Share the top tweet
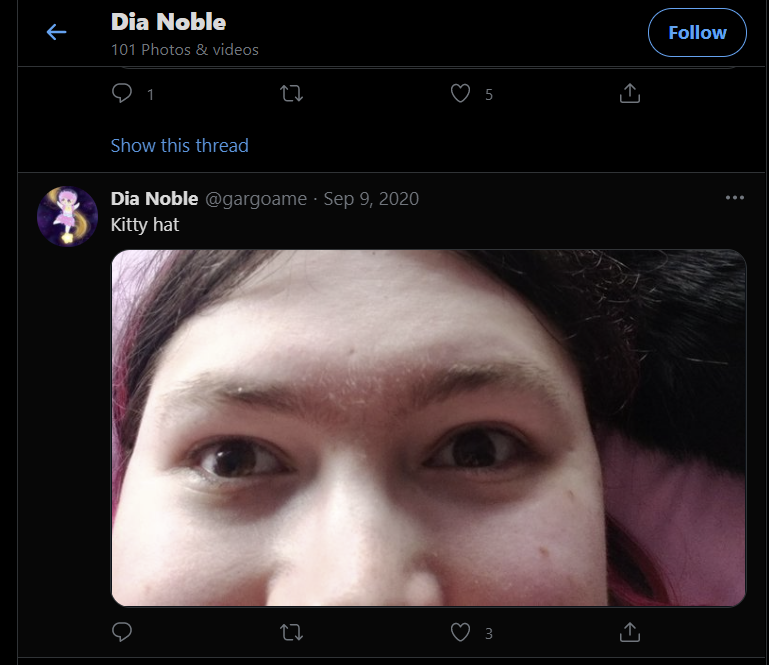Viewport: 769px width, 665px height. pyautogui.click(x=630, y=93)
